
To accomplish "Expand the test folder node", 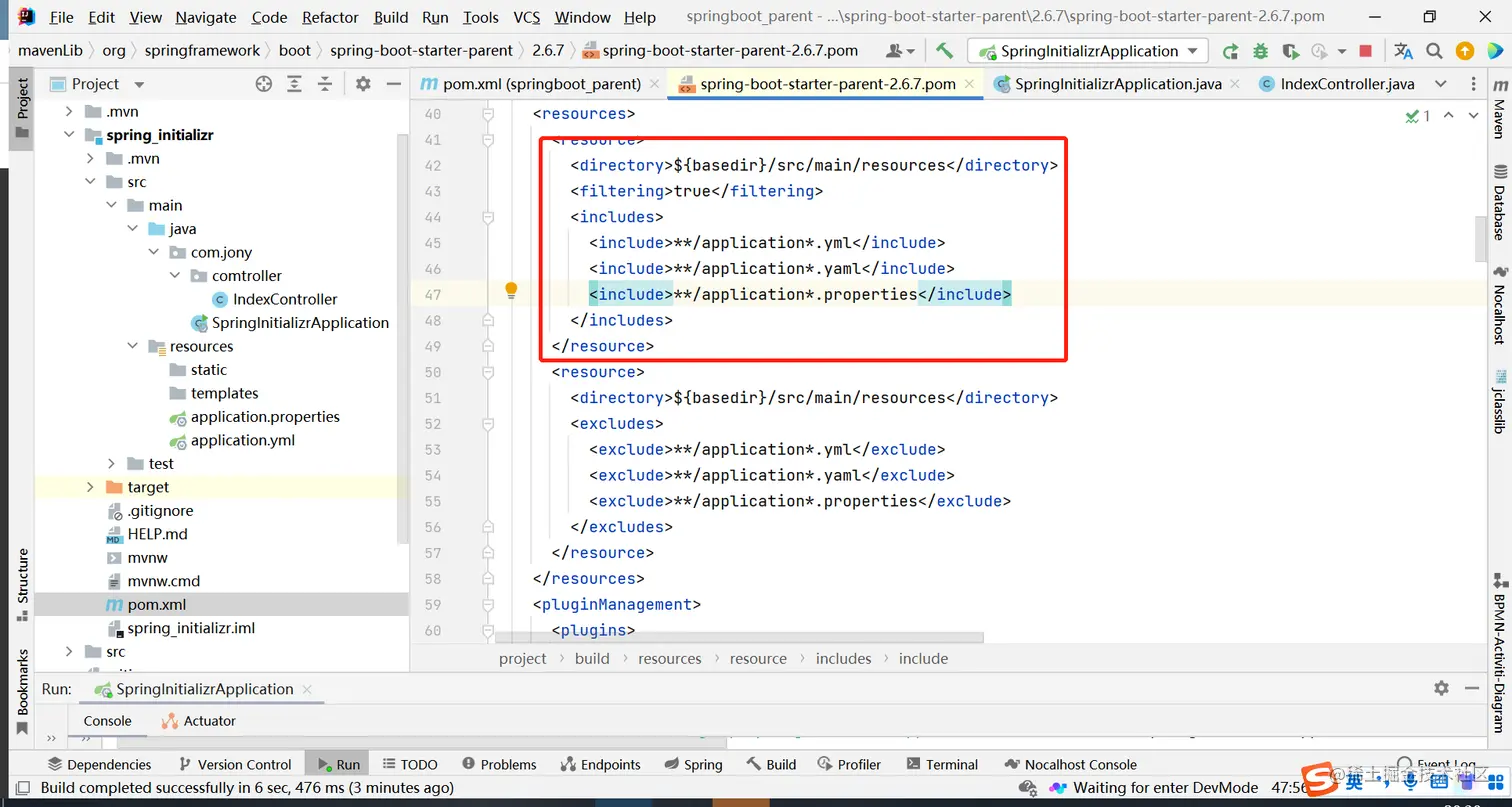I will pyautogui.click(x=111, y=463).
